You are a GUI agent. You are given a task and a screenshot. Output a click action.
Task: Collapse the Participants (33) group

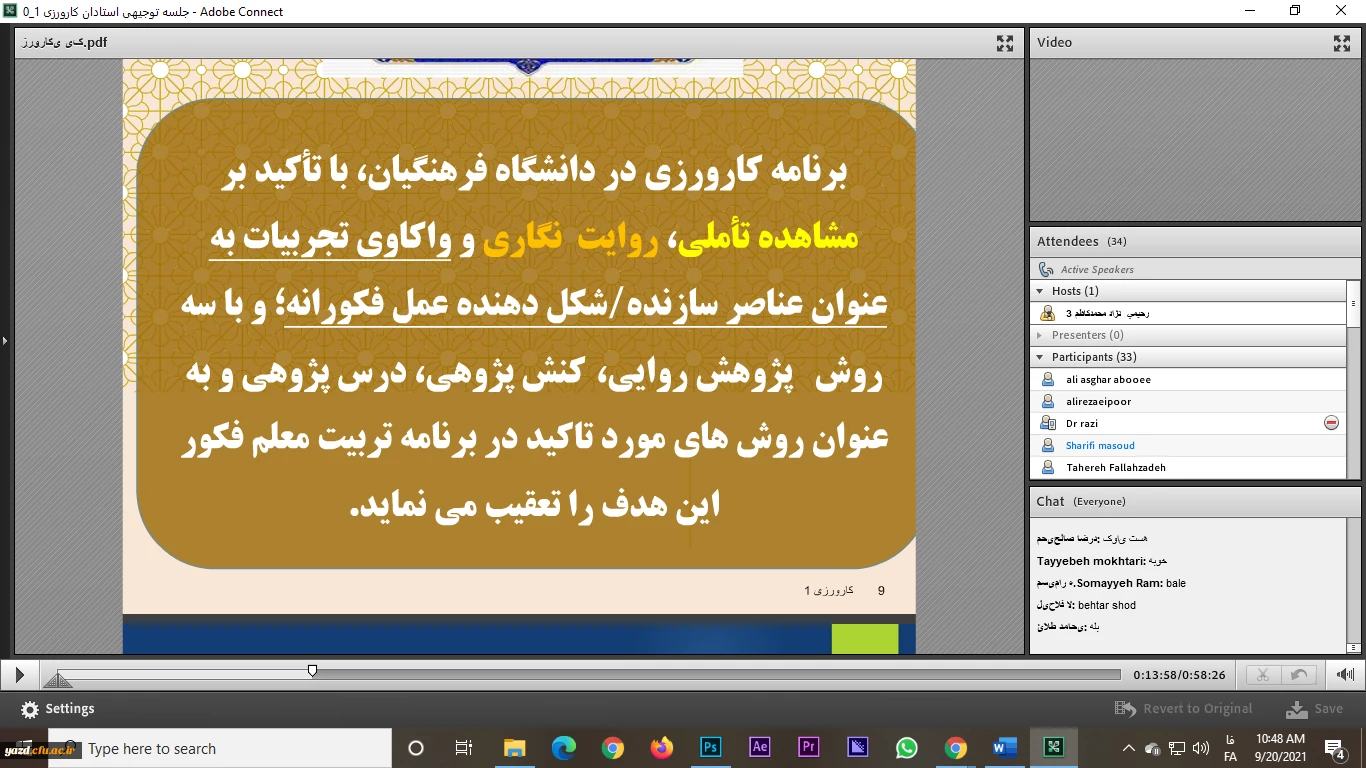tap(1040, 357)
